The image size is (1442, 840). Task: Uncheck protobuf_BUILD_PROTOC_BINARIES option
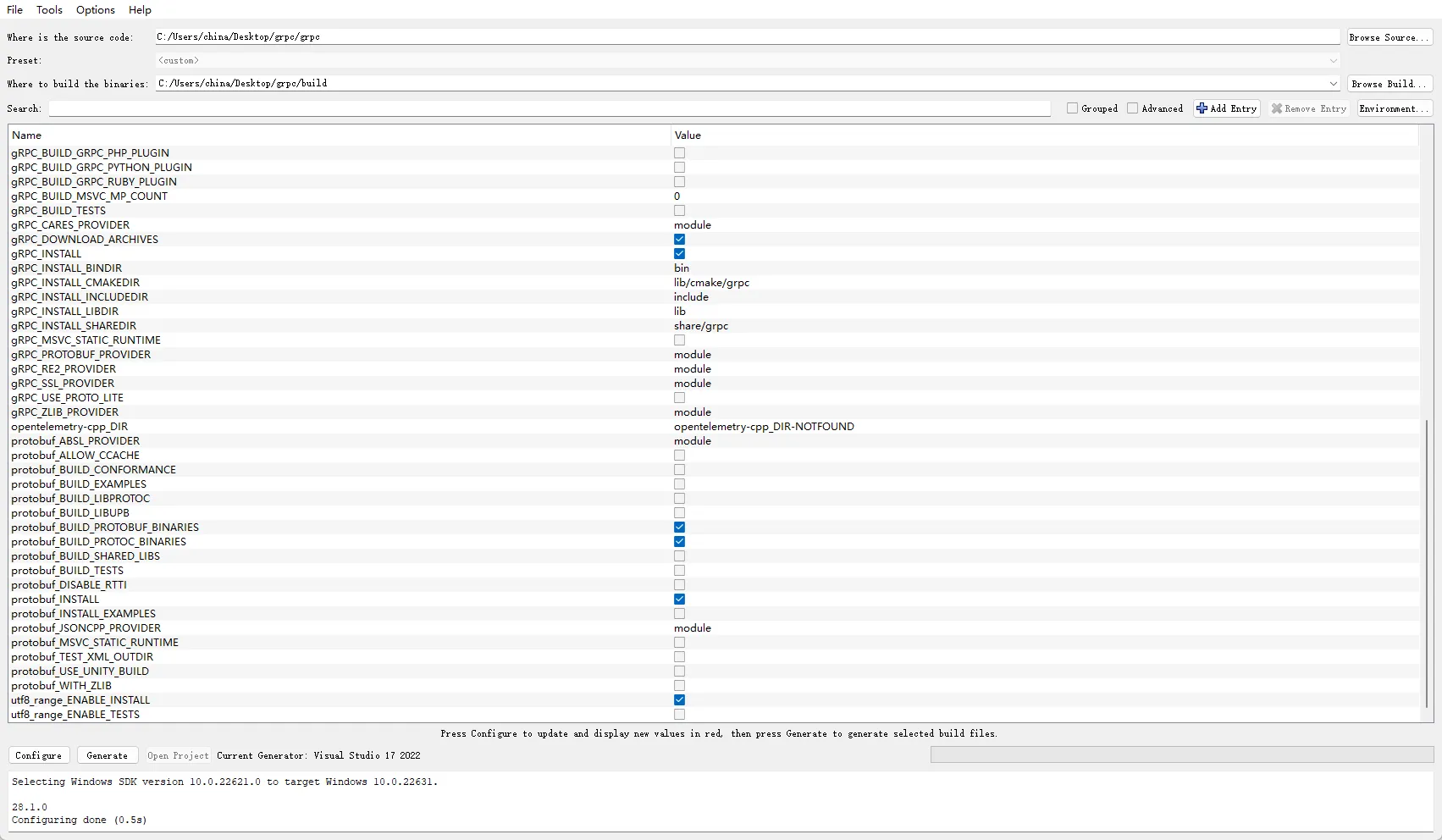(679, 542)
